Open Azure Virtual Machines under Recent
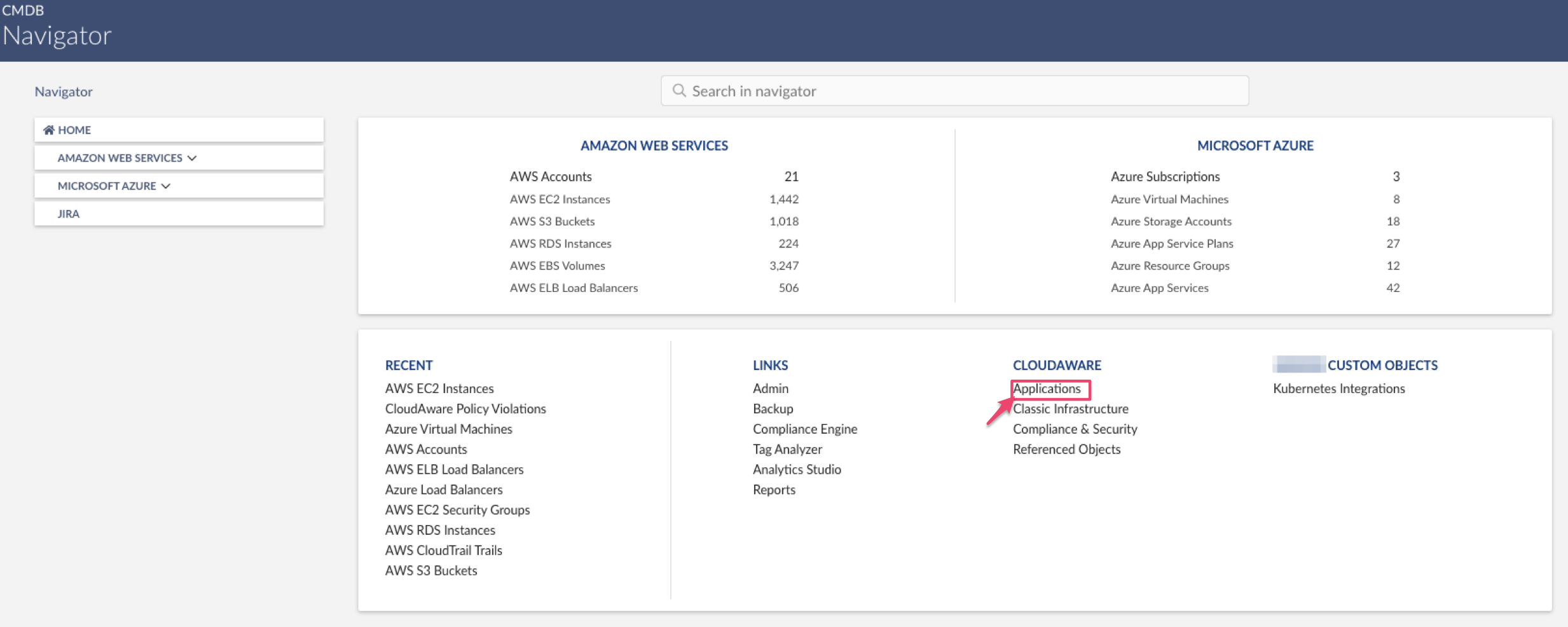The width and height of the screenshot is (1568, 627). point(448,429)
